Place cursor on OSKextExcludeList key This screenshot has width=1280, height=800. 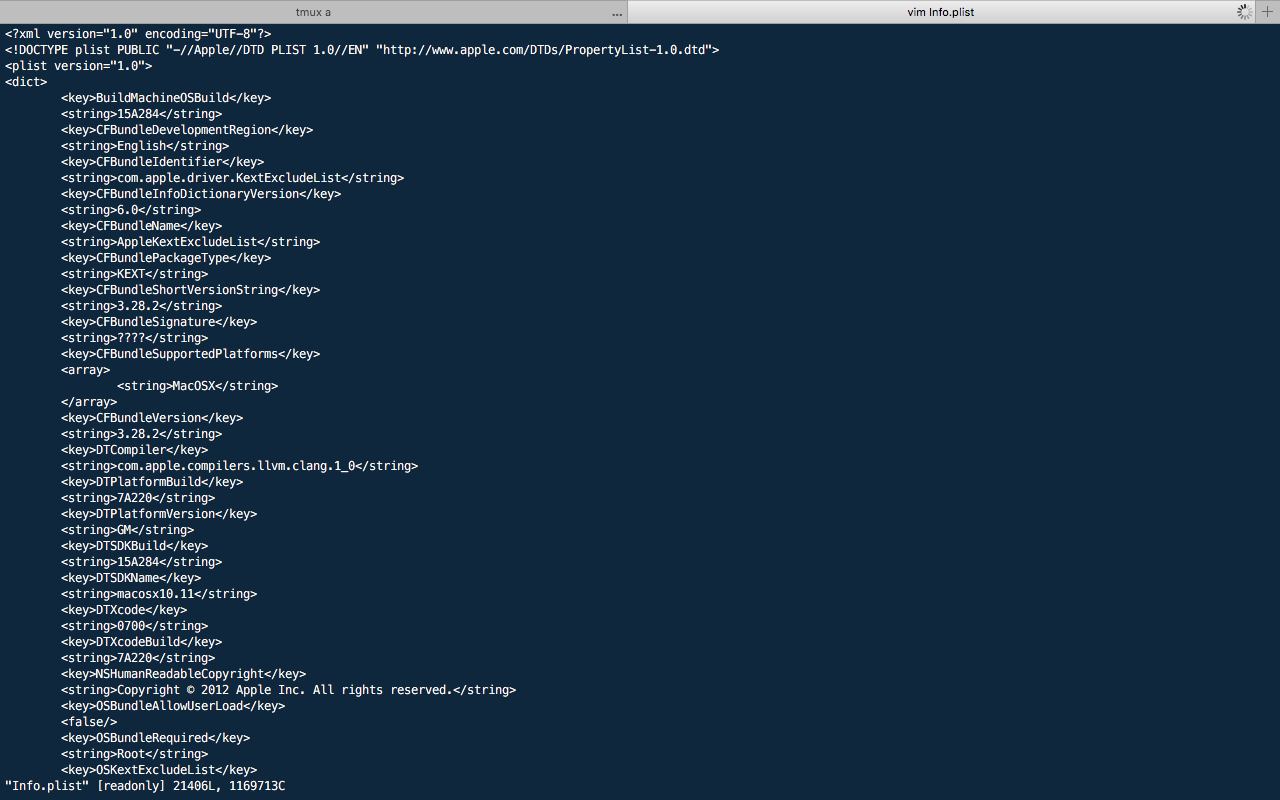(159, 770)
